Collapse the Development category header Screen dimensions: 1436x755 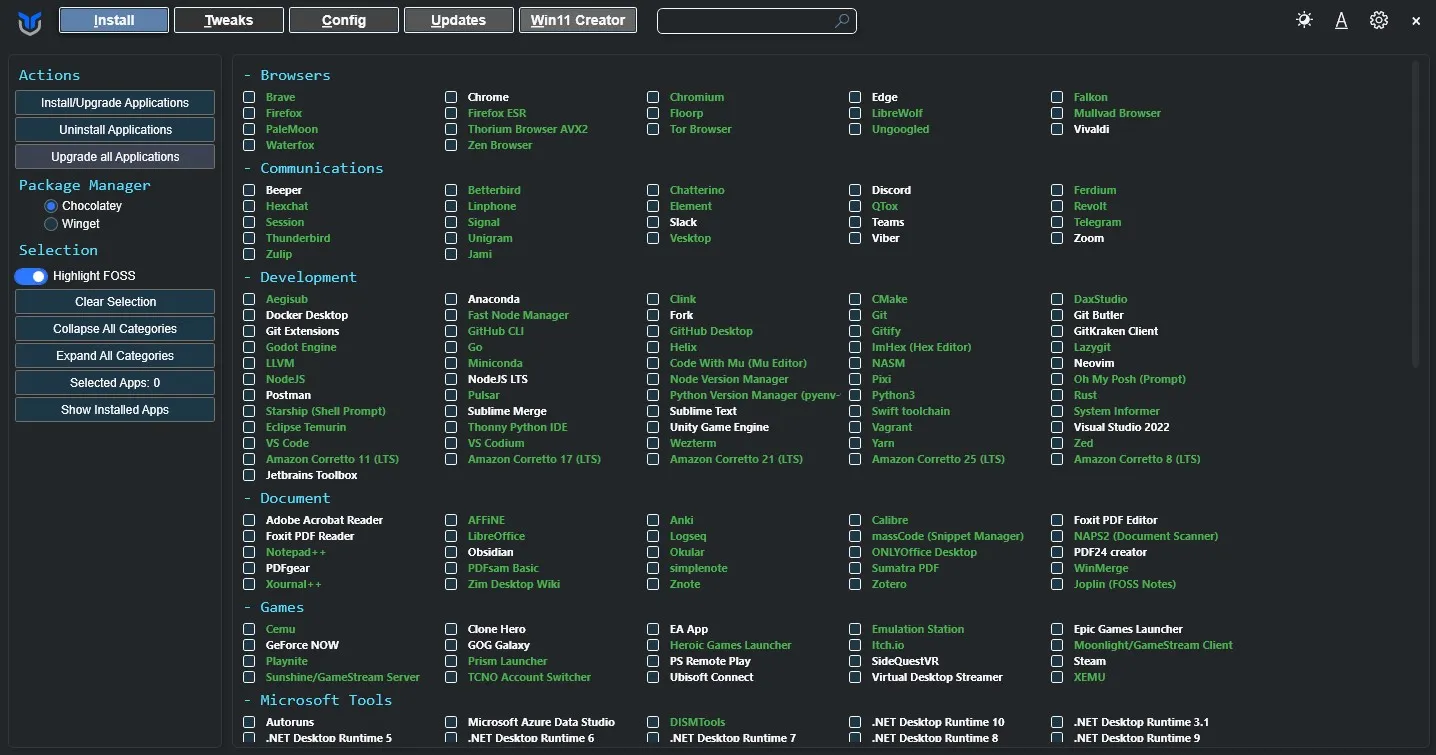pos(300,277)
